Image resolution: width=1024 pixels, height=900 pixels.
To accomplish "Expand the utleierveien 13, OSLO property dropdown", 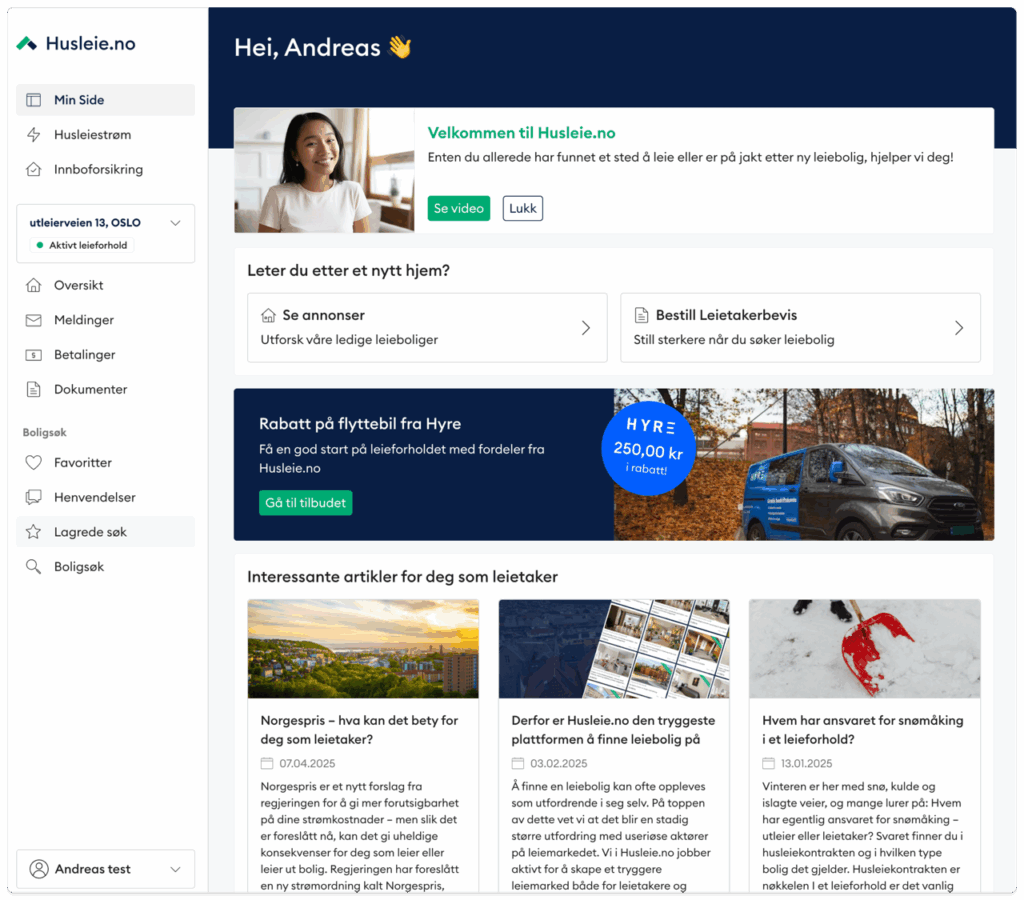I will [175, 223].
